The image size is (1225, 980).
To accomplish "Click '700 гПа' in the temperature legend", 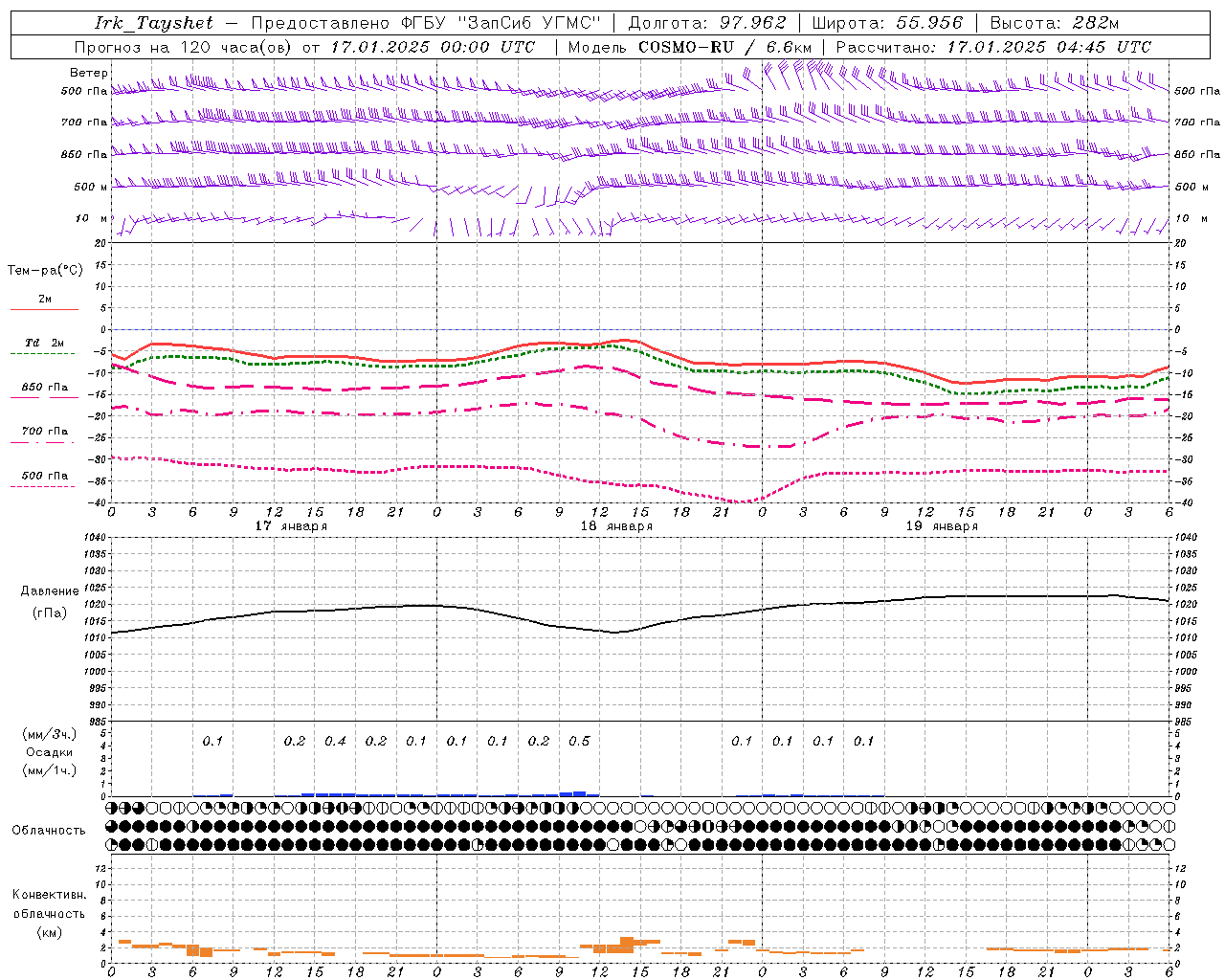I will (x=45, y=432).
